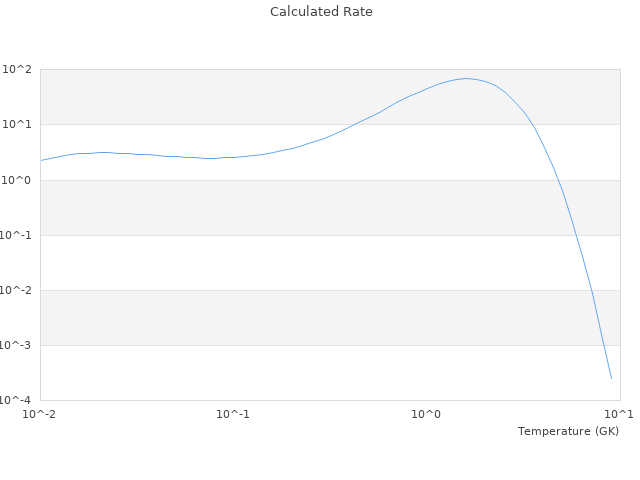
Task: Click the 10^-1 y-axis tick label
Action: 17,235
